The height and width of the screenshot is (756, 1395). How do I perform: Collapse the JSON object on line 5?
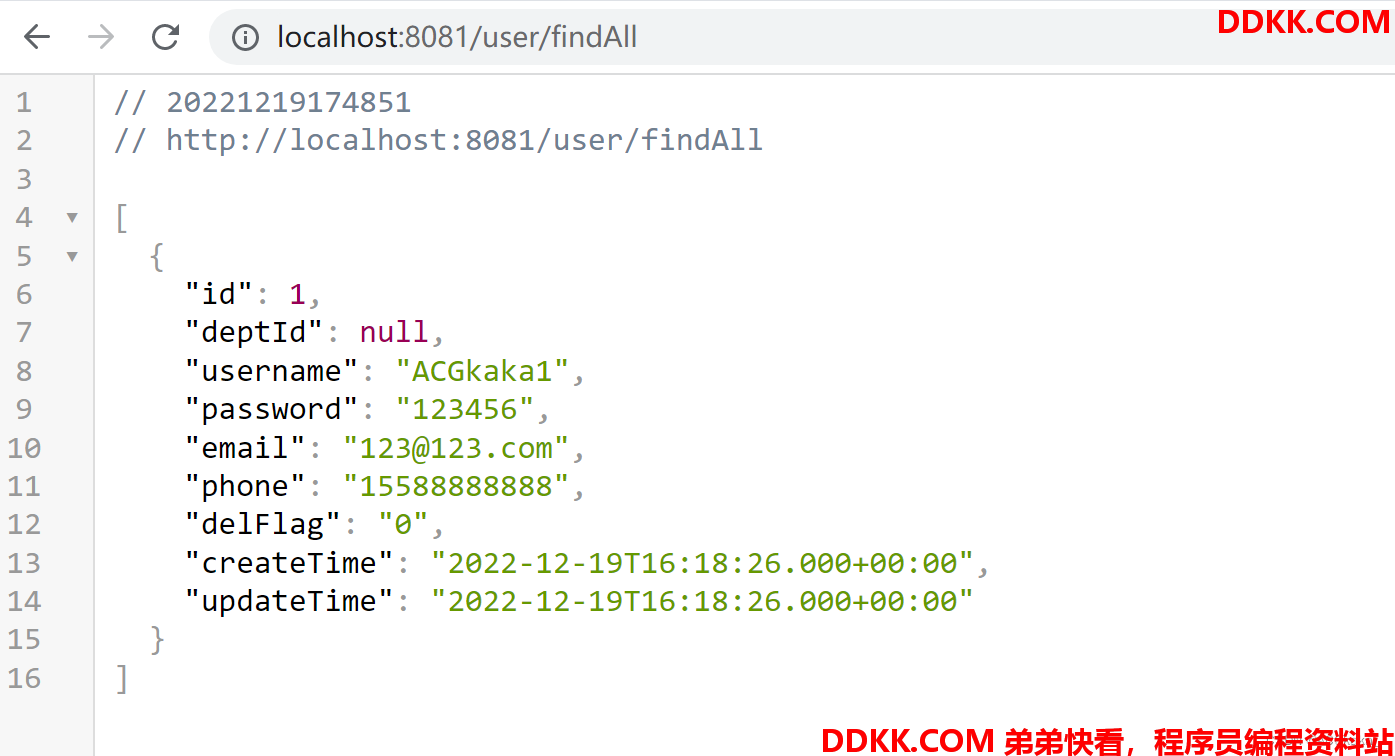(72, 256)
